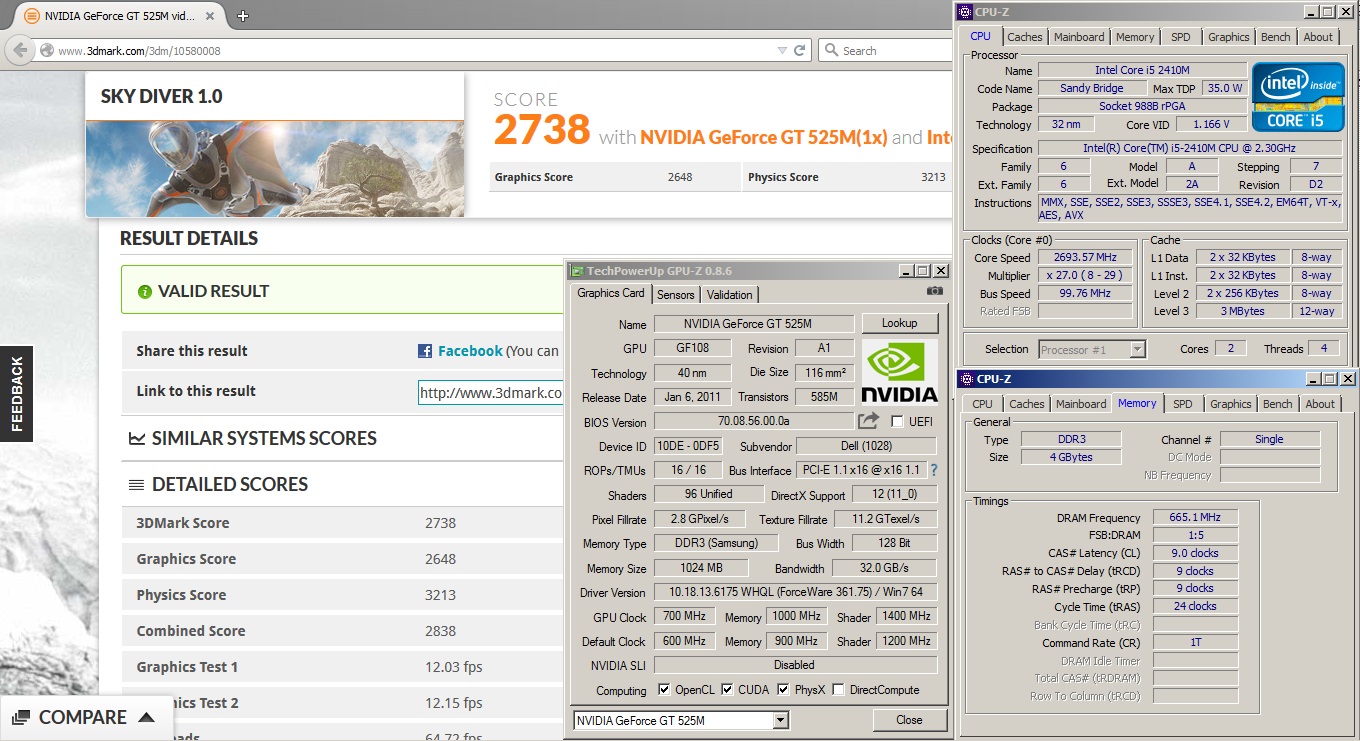Reload the 3dmark page
This screenshot has width=1360, height=741.
pyautogui.click(x=800, y=50)
